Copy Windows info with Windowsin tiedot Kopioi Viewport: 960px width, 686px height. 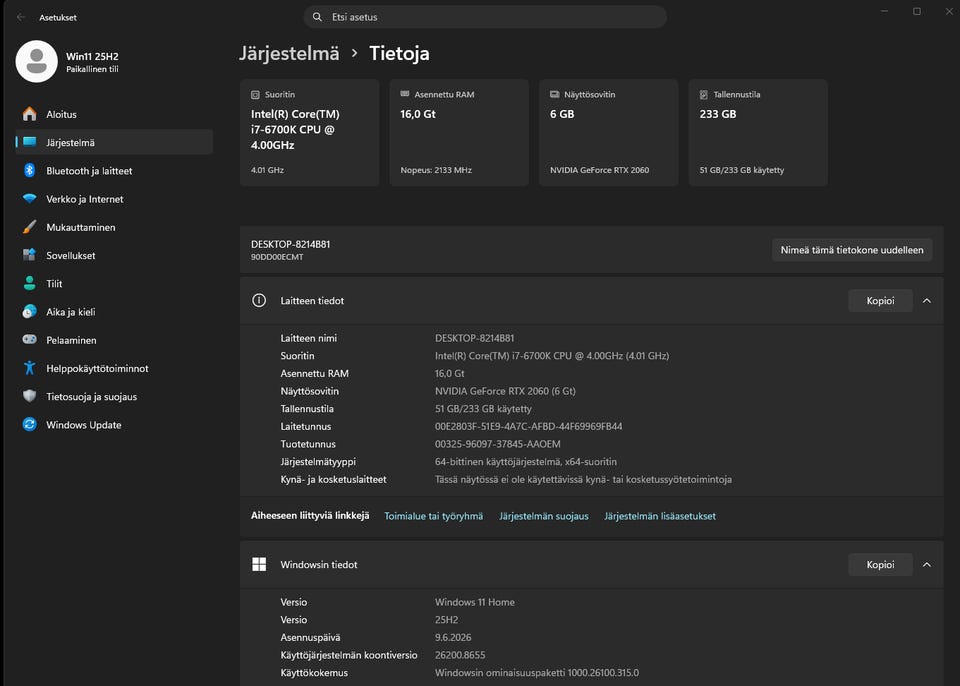pos(880,565)
